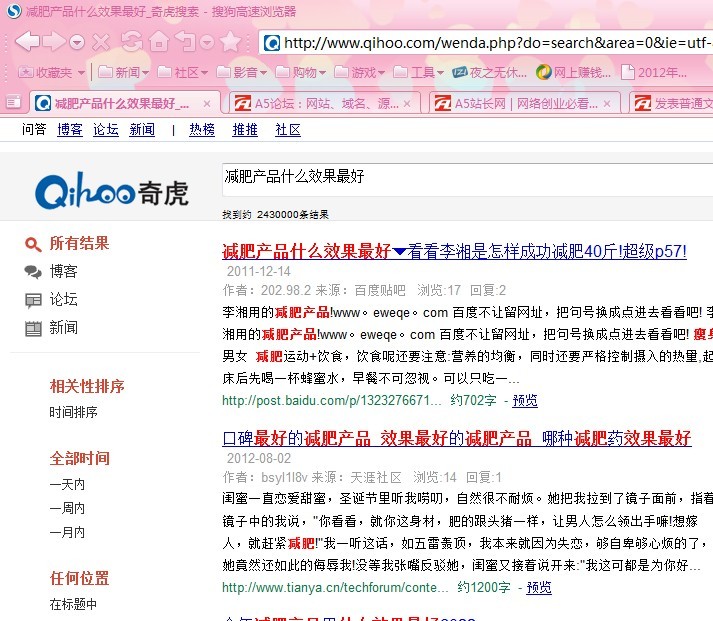Click the home page icon

tap(158, 41)
